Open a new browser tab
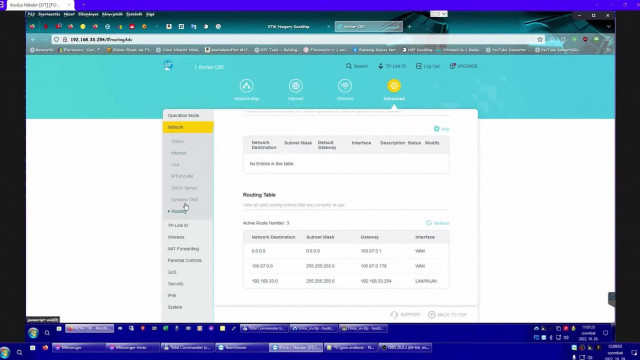The width and height of the screenshot is (640, 360). [409, 27]
